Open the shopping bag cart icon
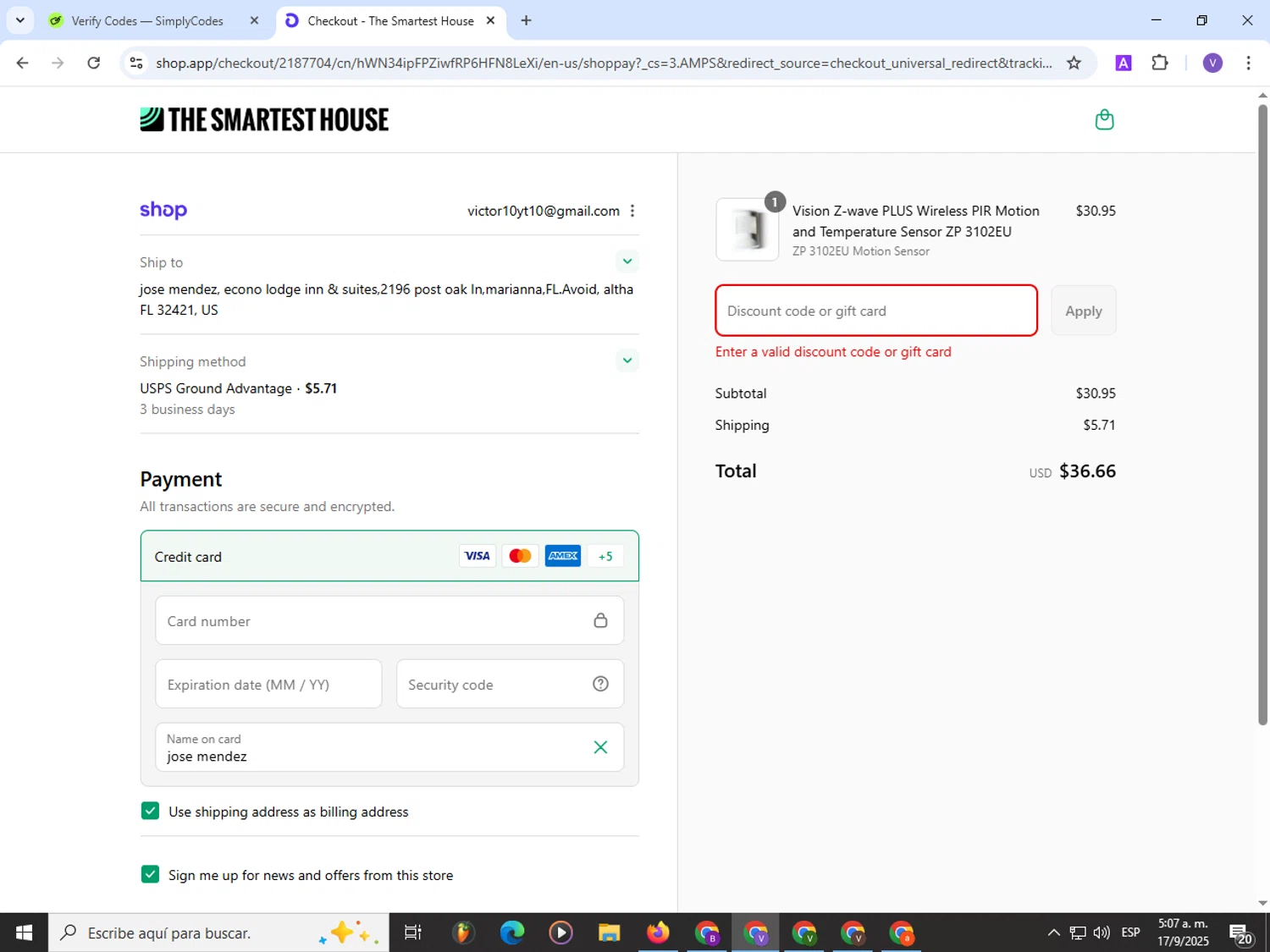Image resolution: width=1270 pixels, height=952 pixels. click(1104, 119)
